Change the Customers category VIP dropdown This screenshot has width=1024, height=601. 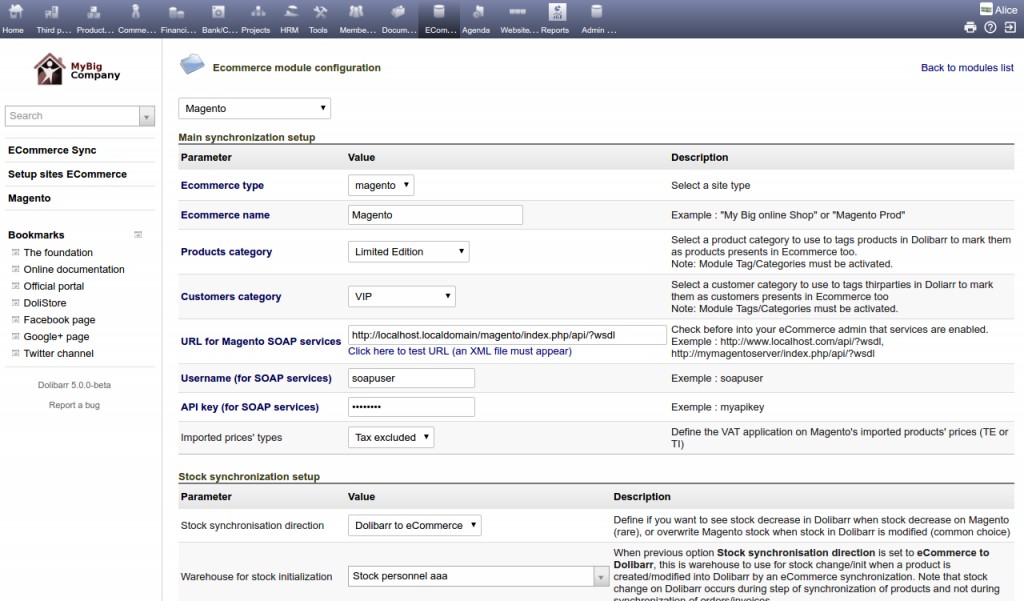[x=401, y=297]
